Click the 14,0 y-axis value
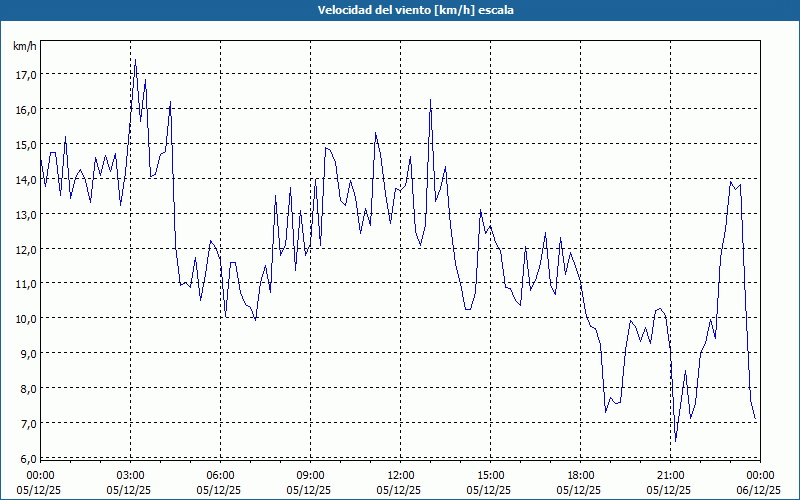The width and height of the screenshot is (800, 500). pyautogui.click(x=27, y=180)
